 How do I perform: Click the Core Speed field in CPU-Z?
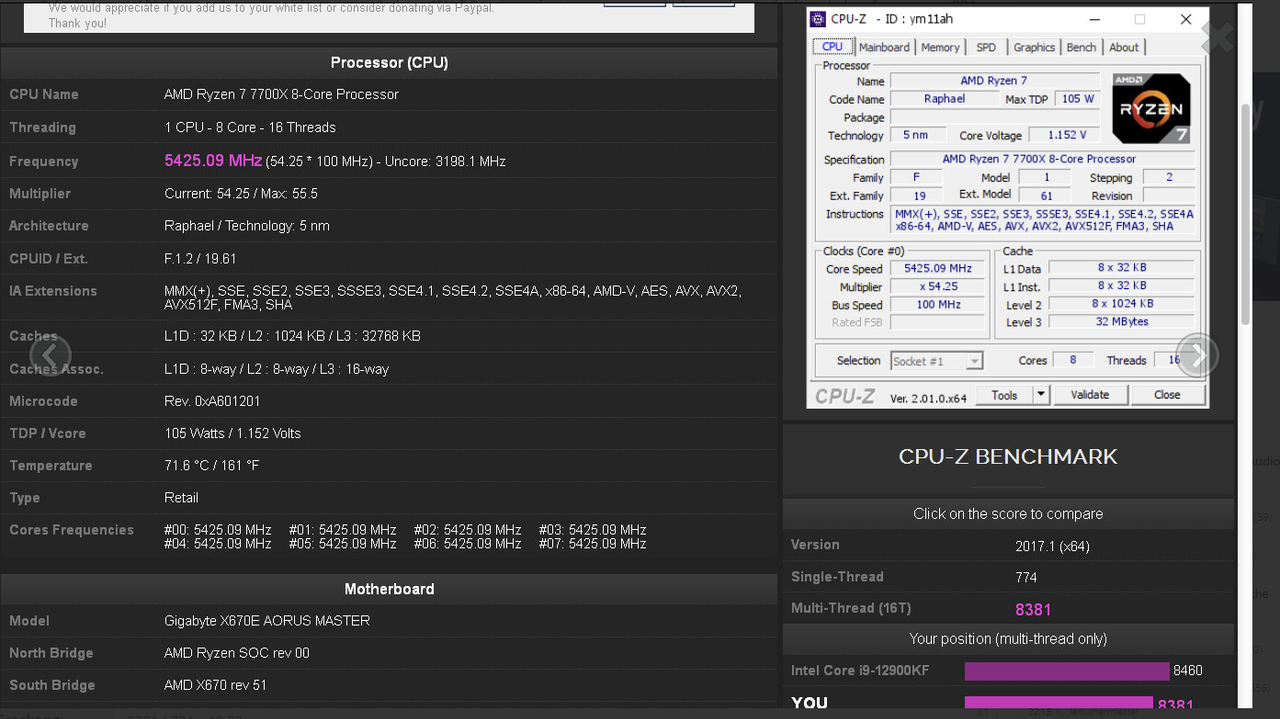pos(938,268)
